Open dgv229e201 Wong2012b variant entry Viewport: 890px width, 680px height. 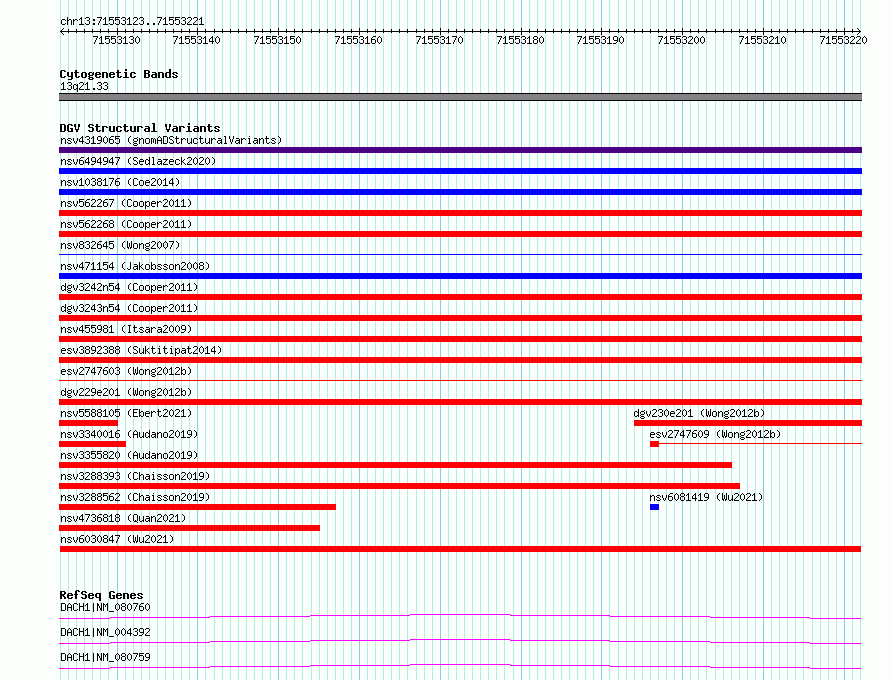(x=126, y=392)
